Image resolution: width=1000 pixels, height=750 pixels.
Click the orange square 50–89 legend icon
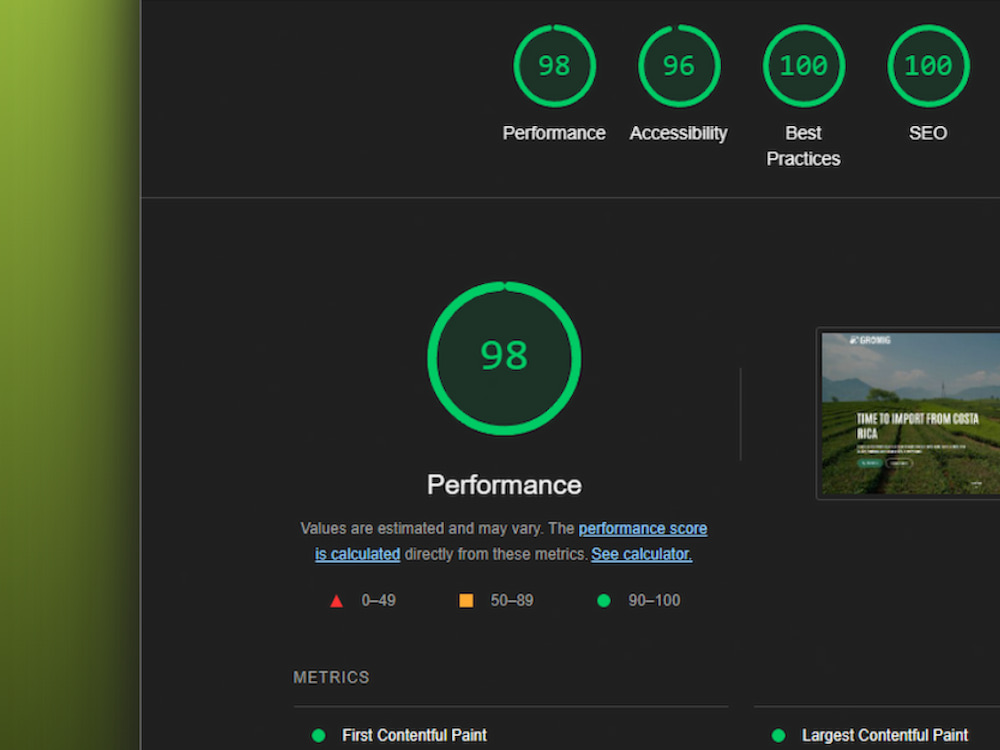(466, 601)
